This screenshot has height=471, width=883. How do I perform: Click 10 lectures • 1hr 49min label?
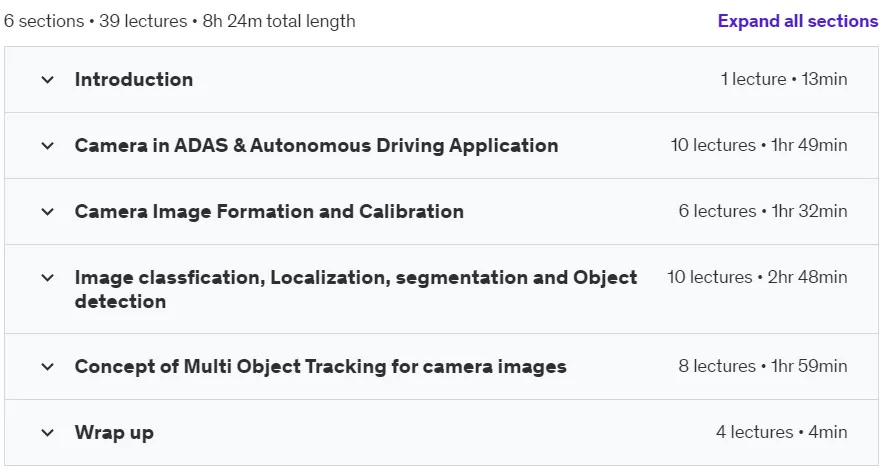759,145
